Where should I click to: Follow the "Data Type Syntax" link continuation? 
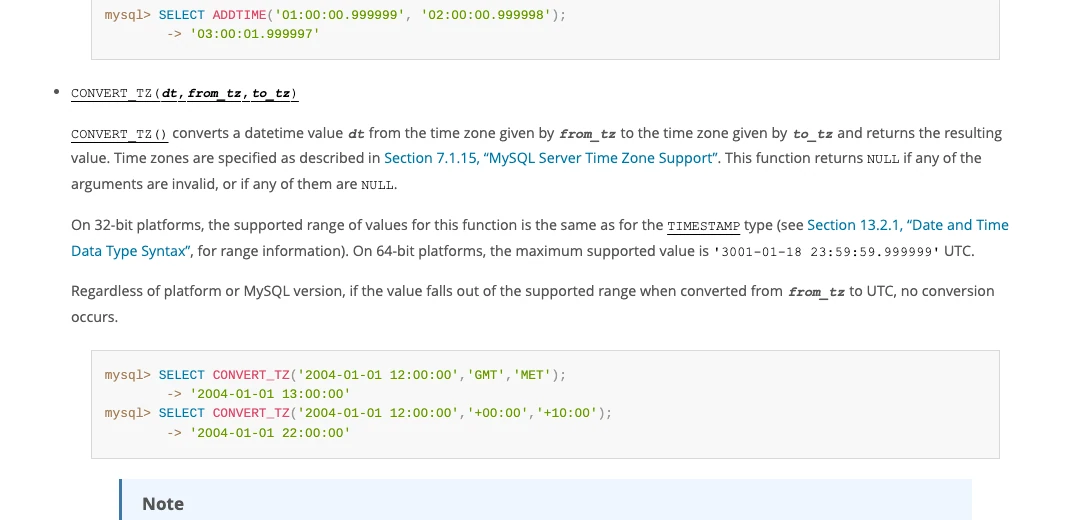pyautogui.click(x=129, y=251)
